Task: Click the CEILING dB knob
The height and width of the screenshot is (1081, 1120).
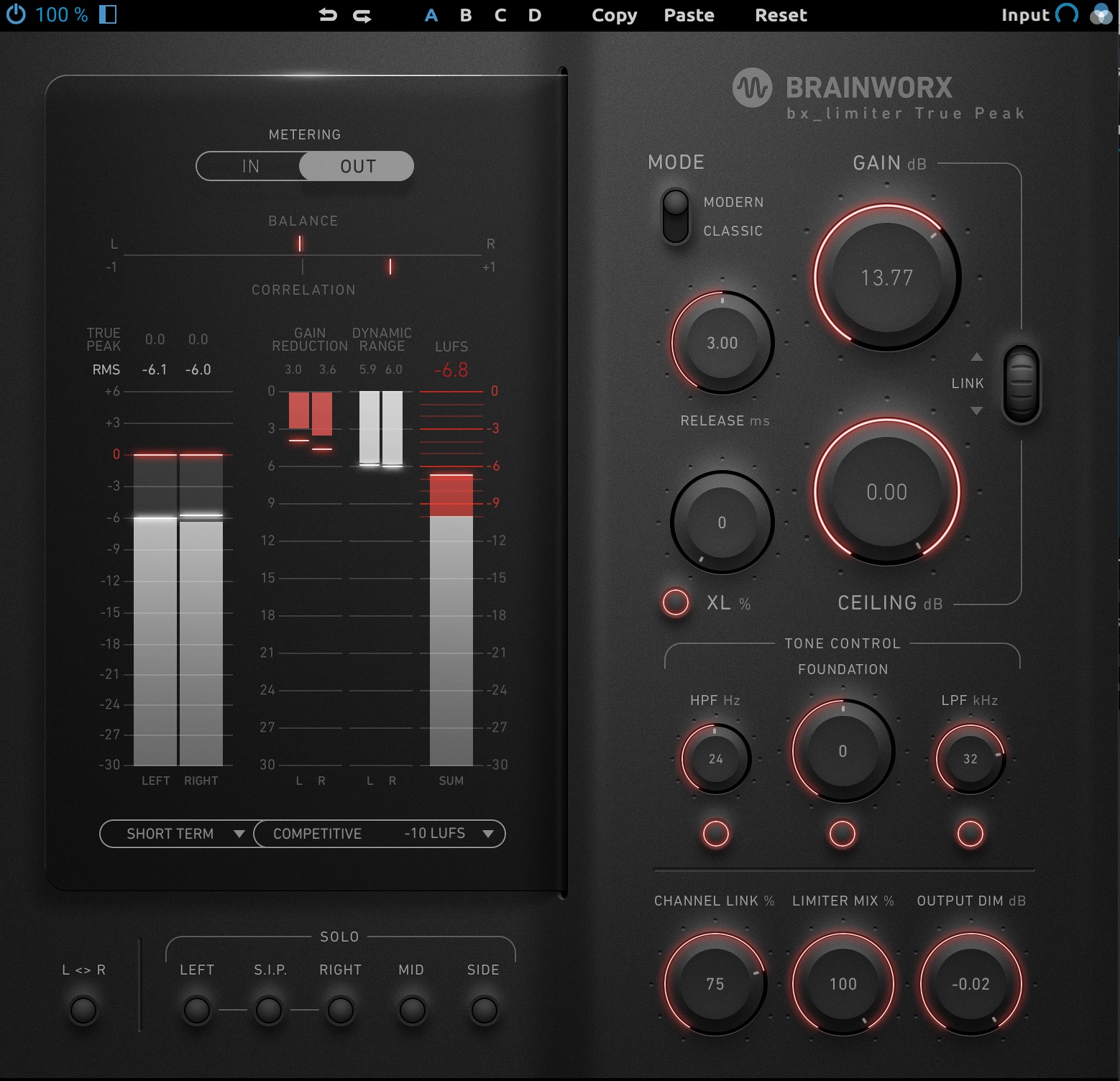Action: click(887, 492)
